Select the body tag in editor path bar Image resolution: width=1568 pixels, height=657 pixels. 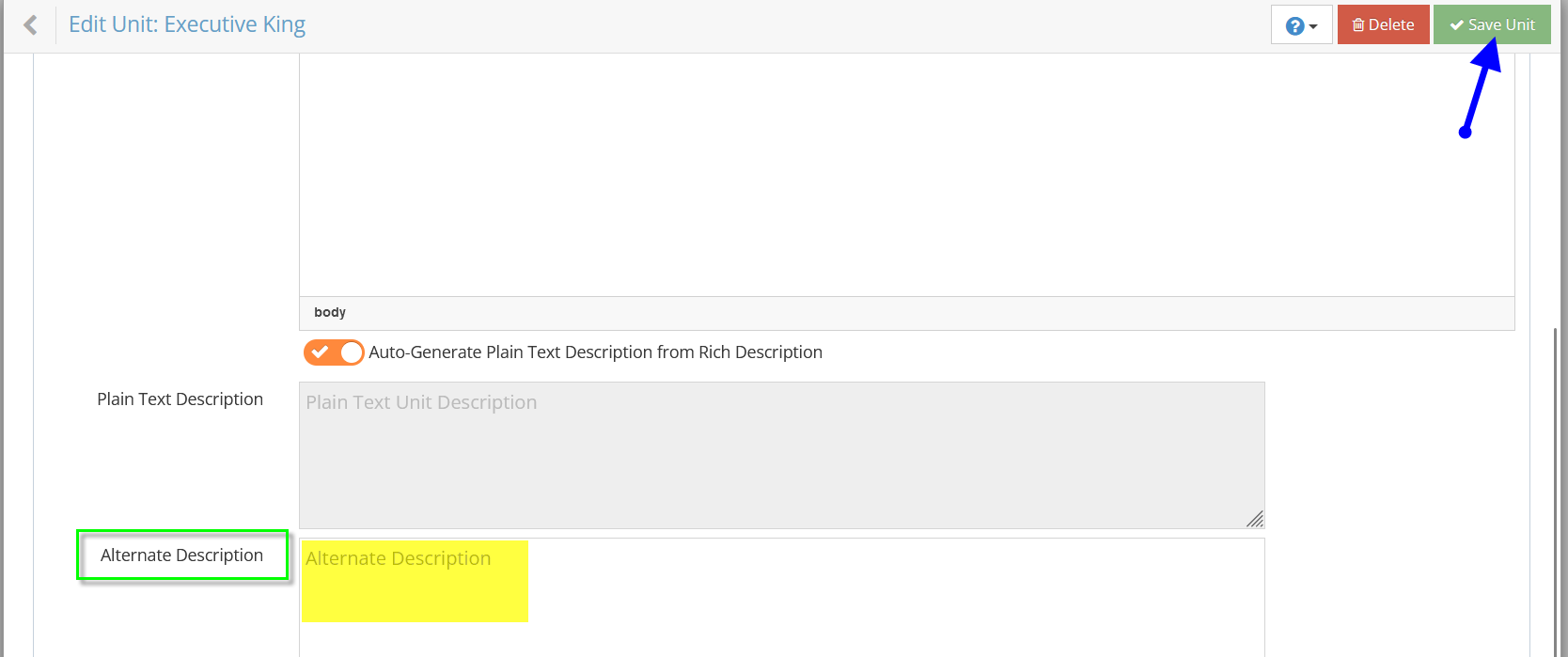tap(330, 312)
